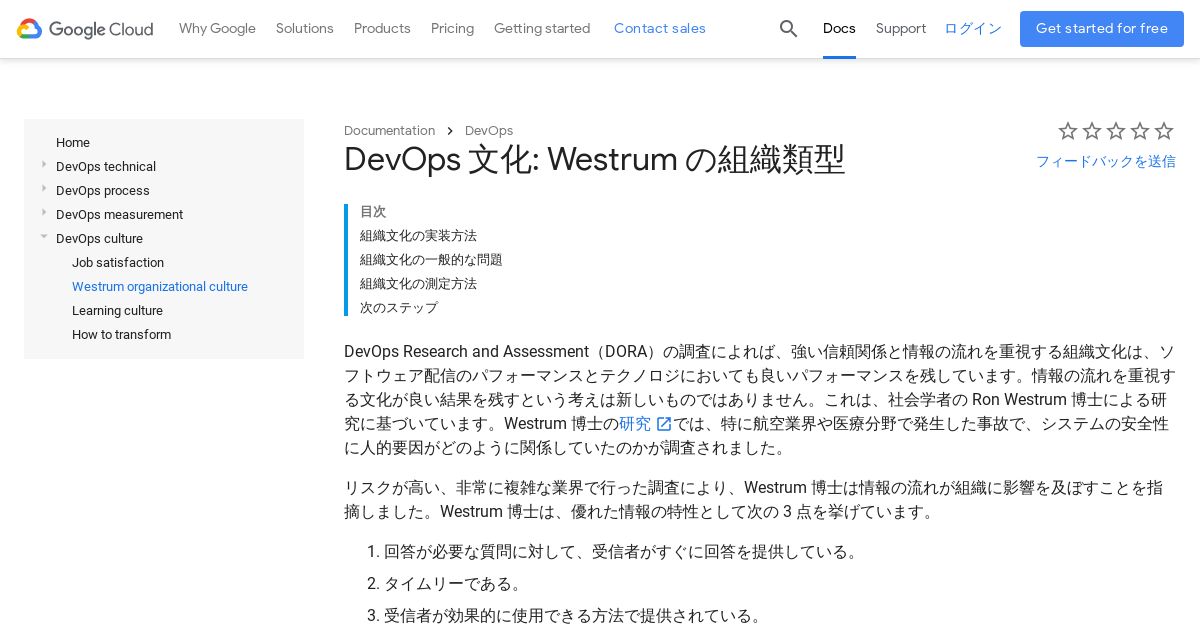Screen dimensions: 1200x630
Task: Open Learning culture page
Action: coord(117,311)
